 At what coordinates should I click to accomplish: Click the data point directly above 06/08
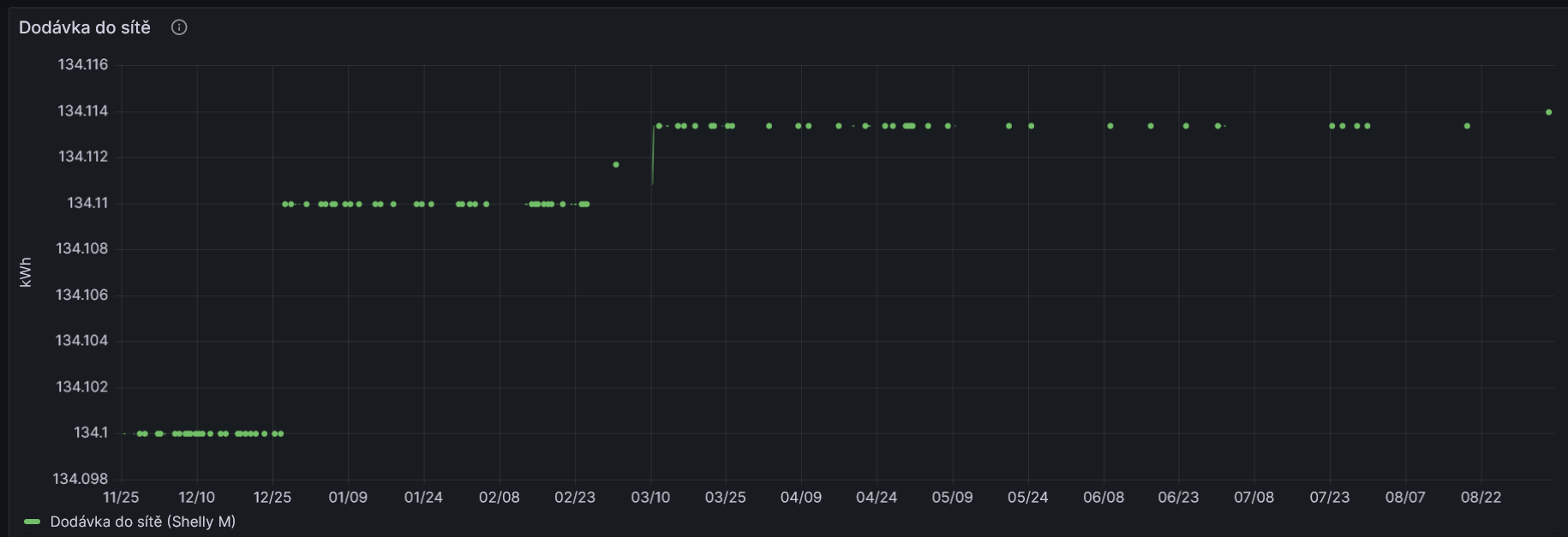[1110, 126]
